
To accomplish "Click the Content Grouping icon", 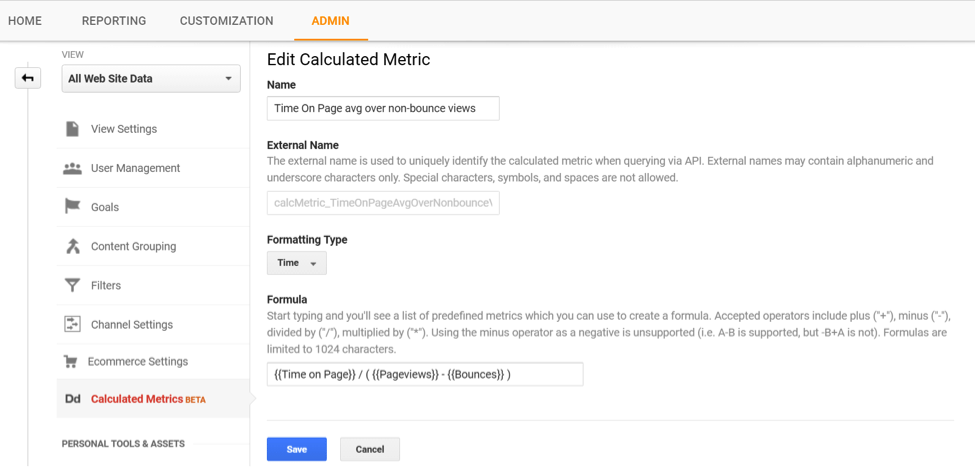I will click(72, 246).
